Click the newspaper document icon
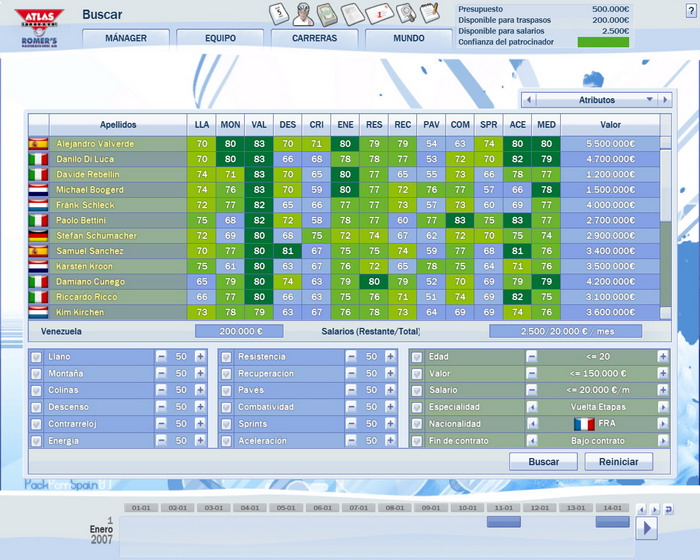 tap(353, 14)
